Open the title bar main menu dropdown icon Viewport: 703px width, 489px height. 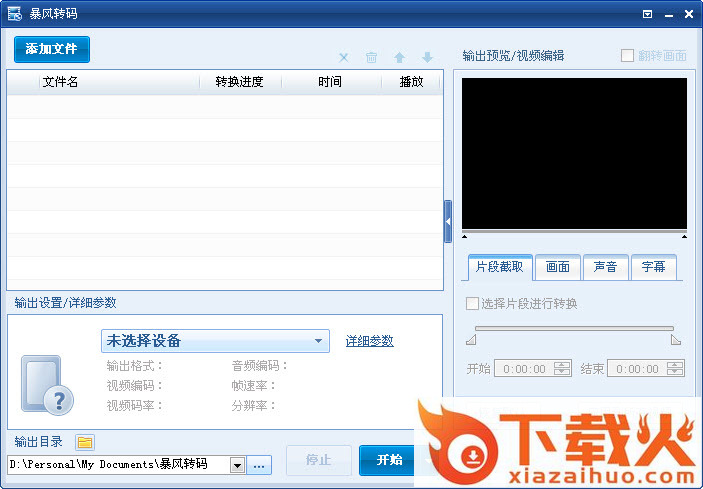point(647,14)
